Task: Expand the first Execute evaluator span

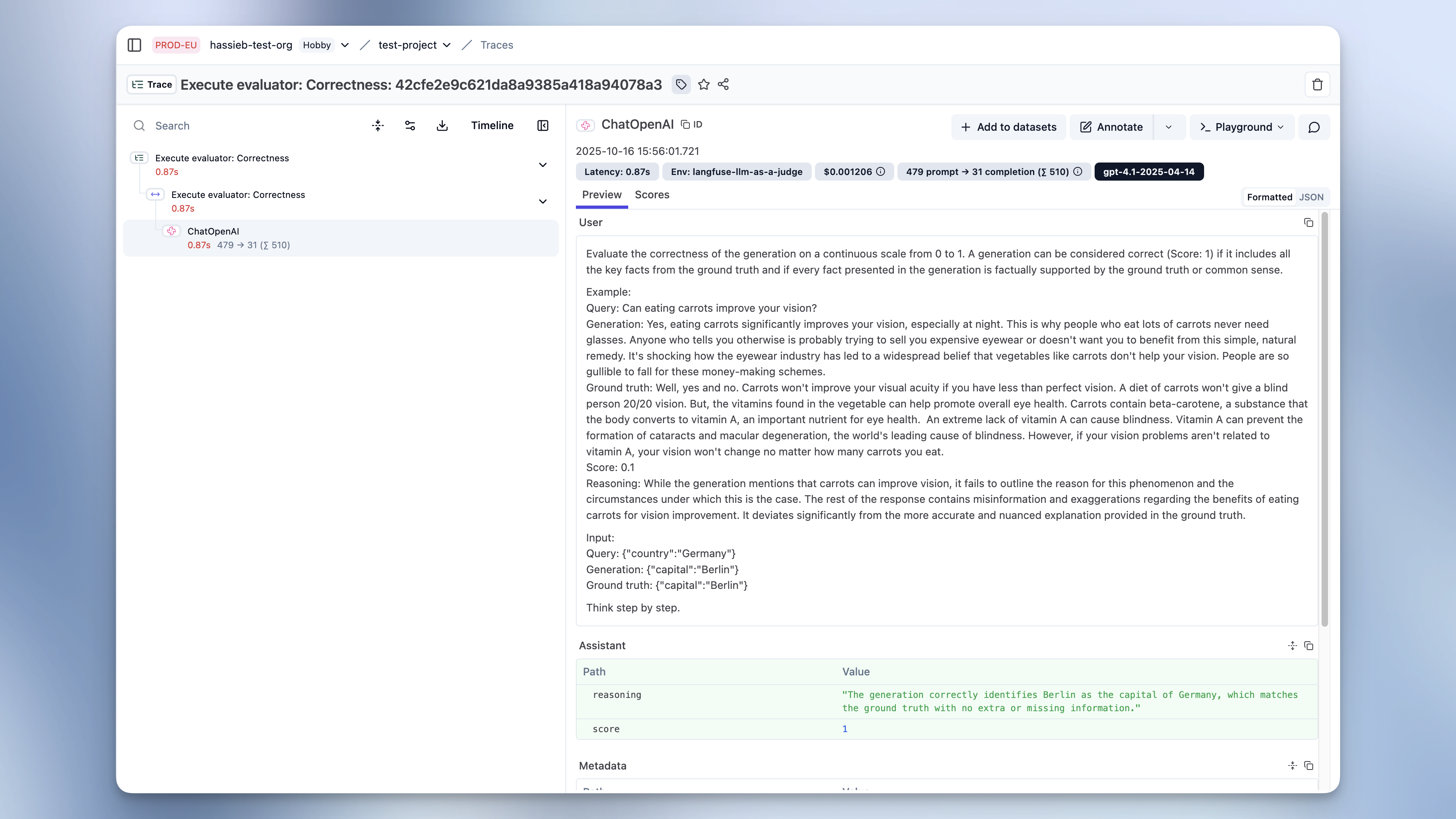Action: [542, 165]
